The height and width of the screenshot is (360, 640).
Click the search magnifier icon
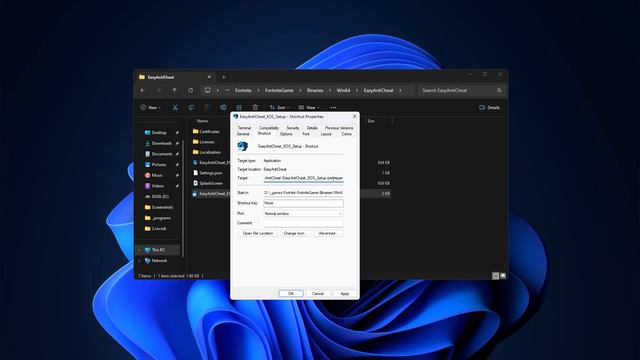499,91
